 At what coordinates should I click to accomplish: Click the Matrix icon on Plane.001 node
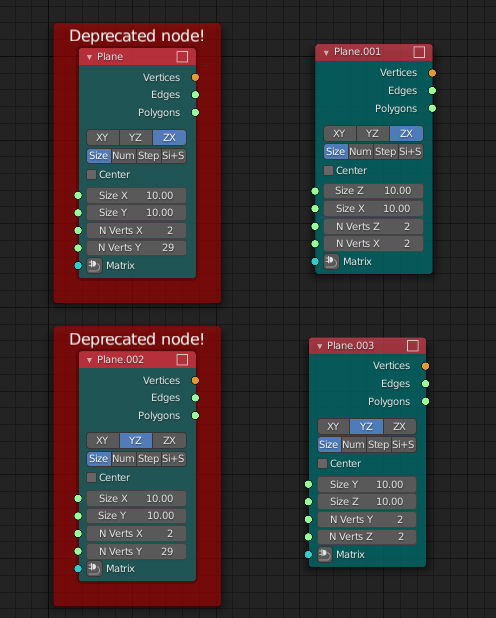(331, 261)
